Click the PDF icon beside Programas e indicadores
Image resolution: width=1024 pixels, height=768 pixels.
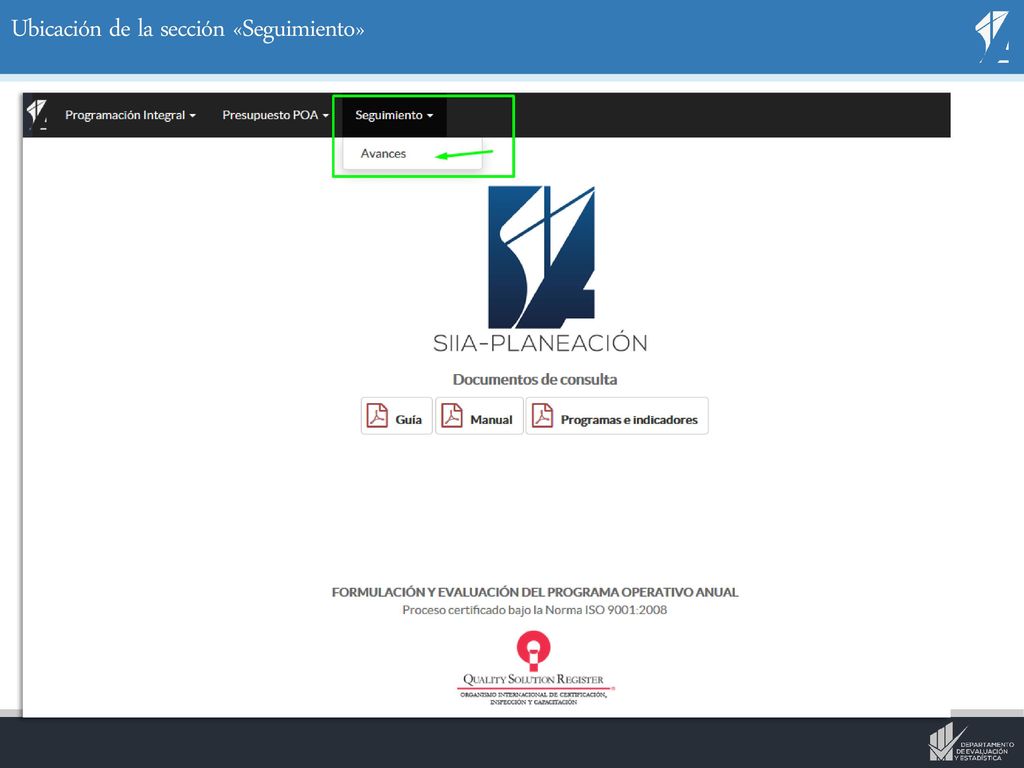(x=542, y=415)
